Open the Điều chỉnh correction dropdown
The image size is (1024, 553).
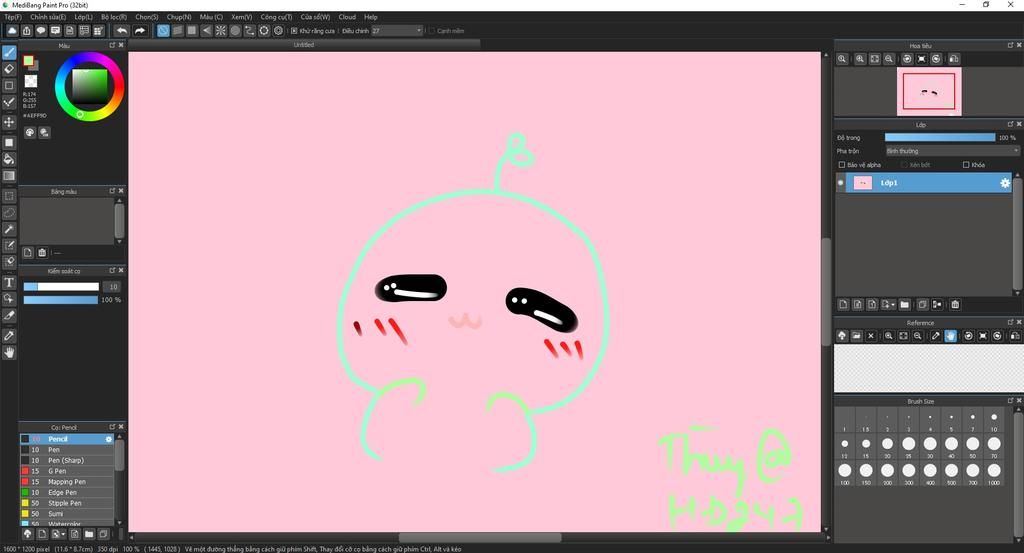tap(397, 31)
